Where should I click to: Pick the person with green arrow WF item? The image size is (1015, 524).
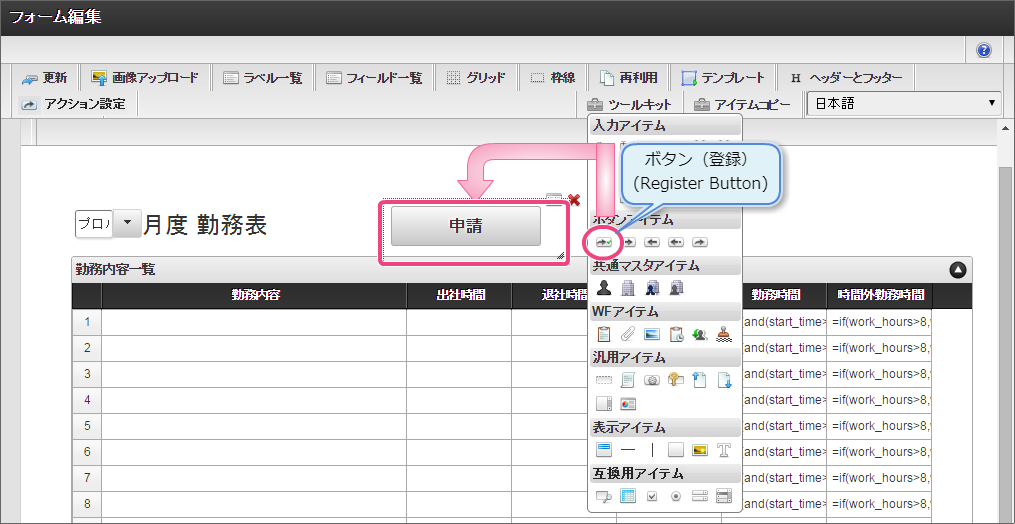(x=700, y=334)
